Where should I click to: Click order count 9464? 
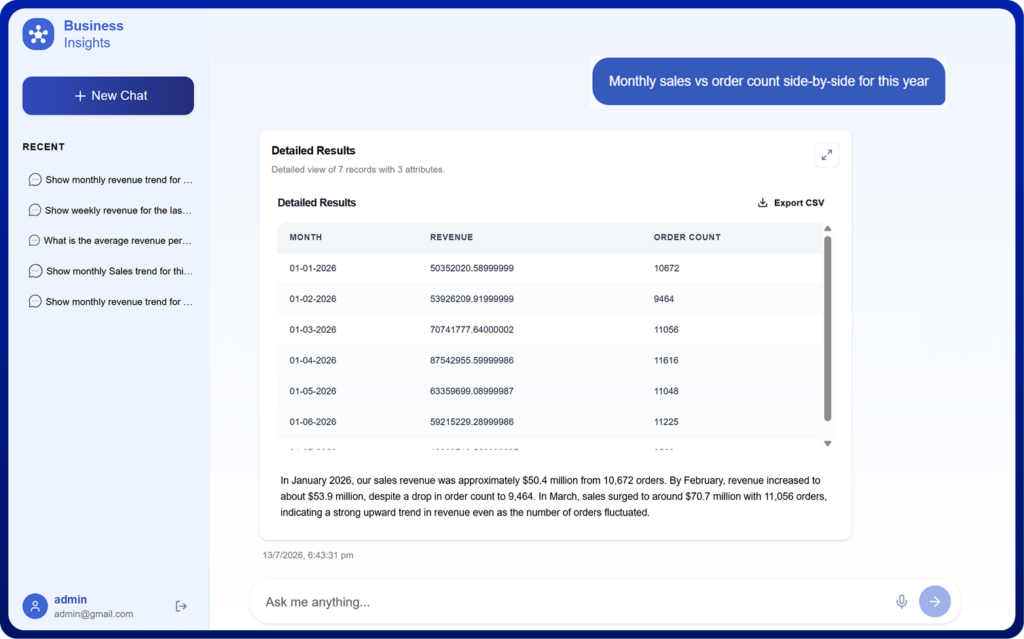(664, 299)
